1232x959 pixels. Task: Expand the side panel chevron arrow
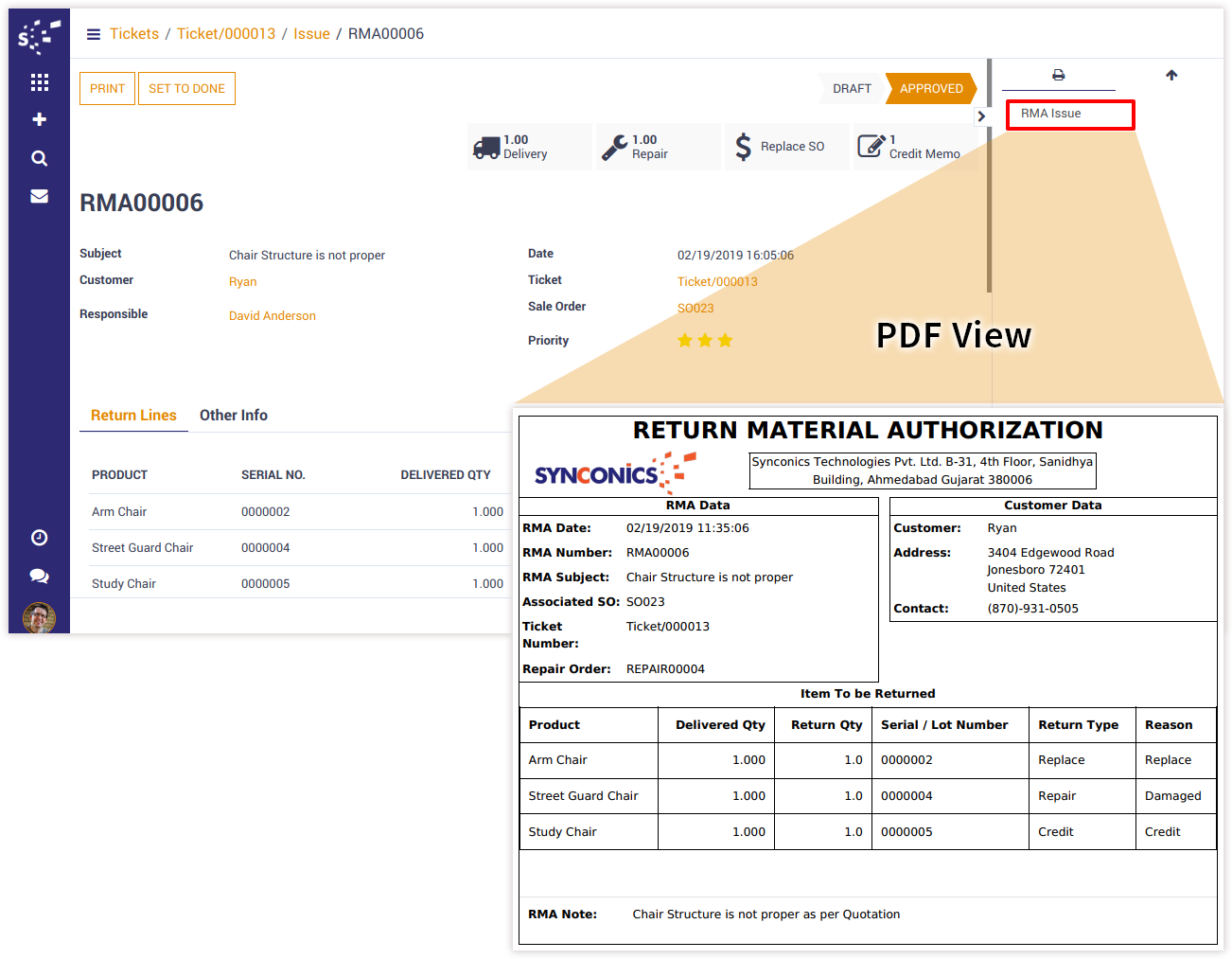click(981, 116)
